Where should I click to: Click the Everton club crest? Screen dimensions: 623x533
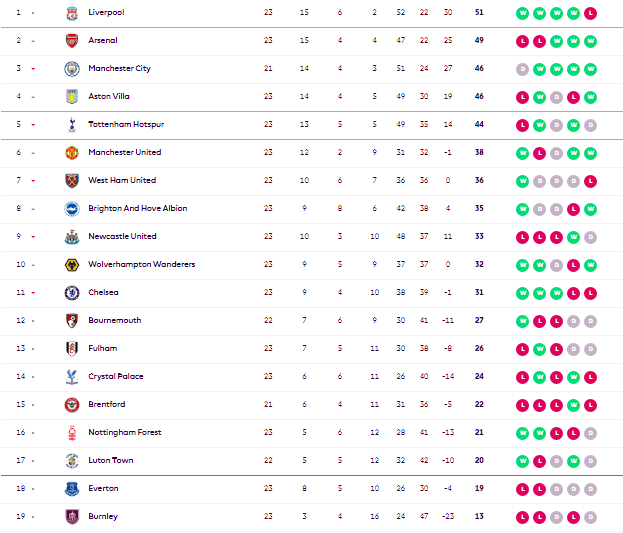(x=72, y=489)
